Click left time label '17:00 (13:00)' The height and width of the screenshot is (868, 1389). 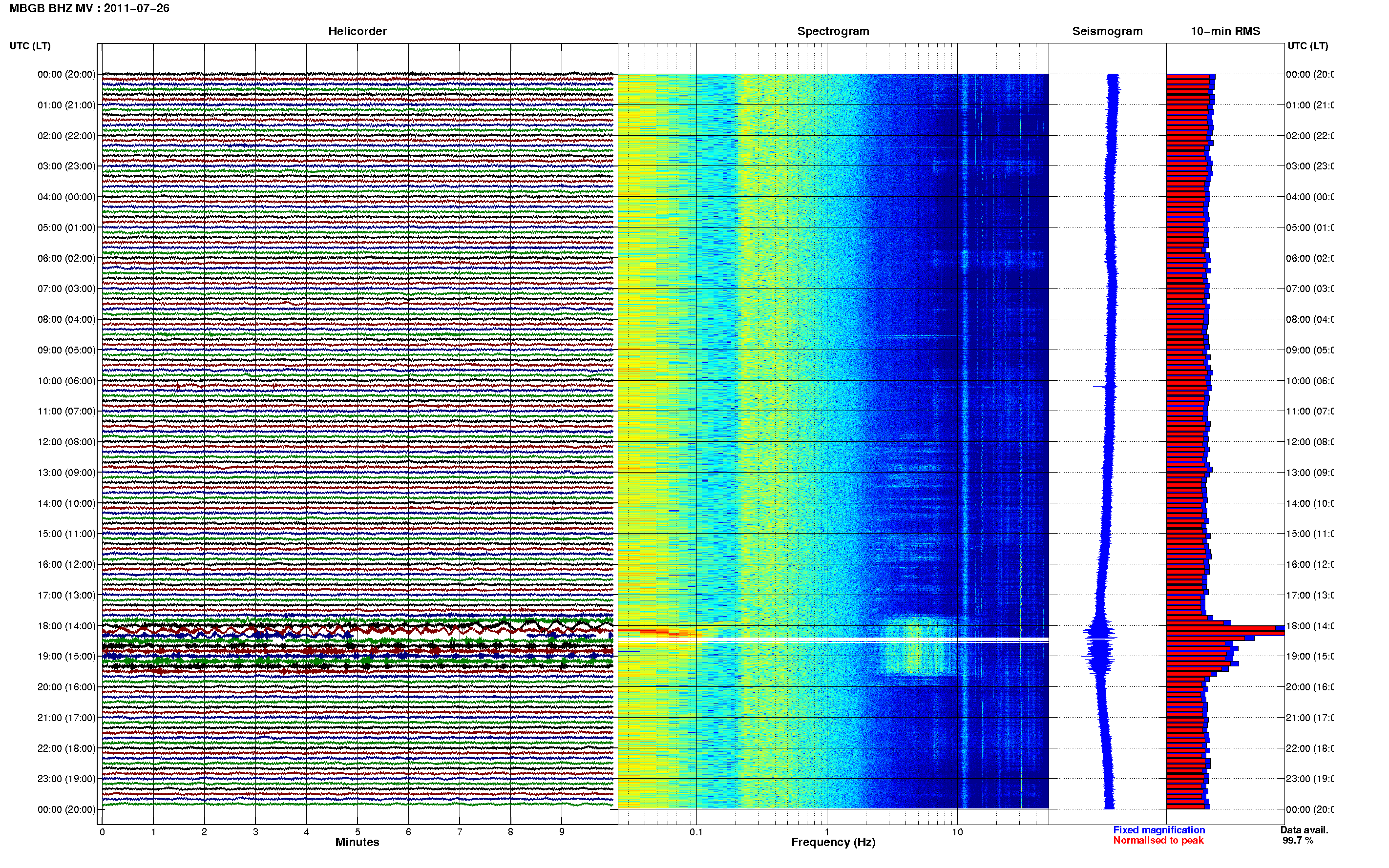click(x=66, y=595)
